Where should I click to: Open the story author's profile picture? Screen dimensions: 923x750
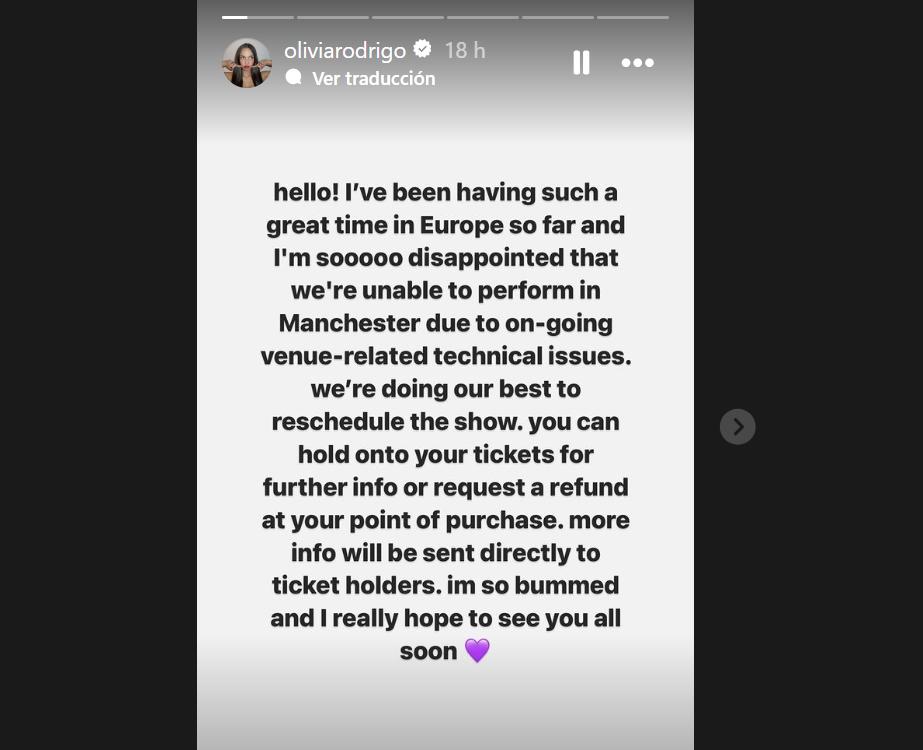(x=247, y=63)
